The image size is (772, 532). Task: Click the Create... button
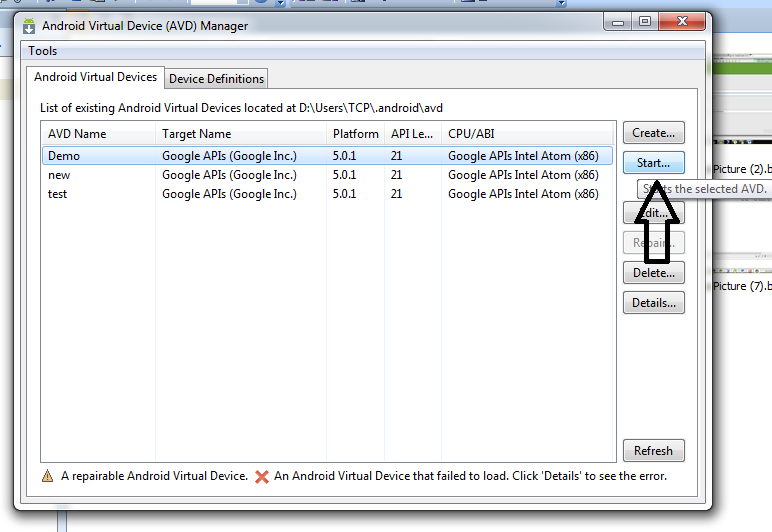click(653, 133)
